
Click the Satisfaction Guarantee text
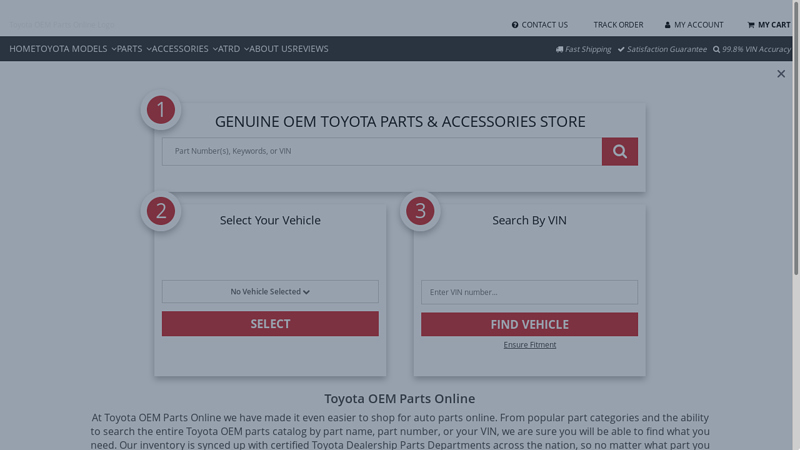click(x=666, y=49)
